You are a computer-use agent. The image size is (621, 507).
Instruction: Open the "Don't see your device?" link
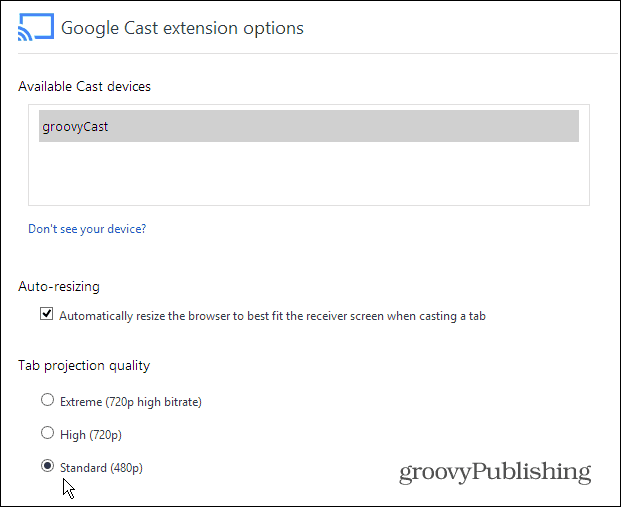[87, 229]
